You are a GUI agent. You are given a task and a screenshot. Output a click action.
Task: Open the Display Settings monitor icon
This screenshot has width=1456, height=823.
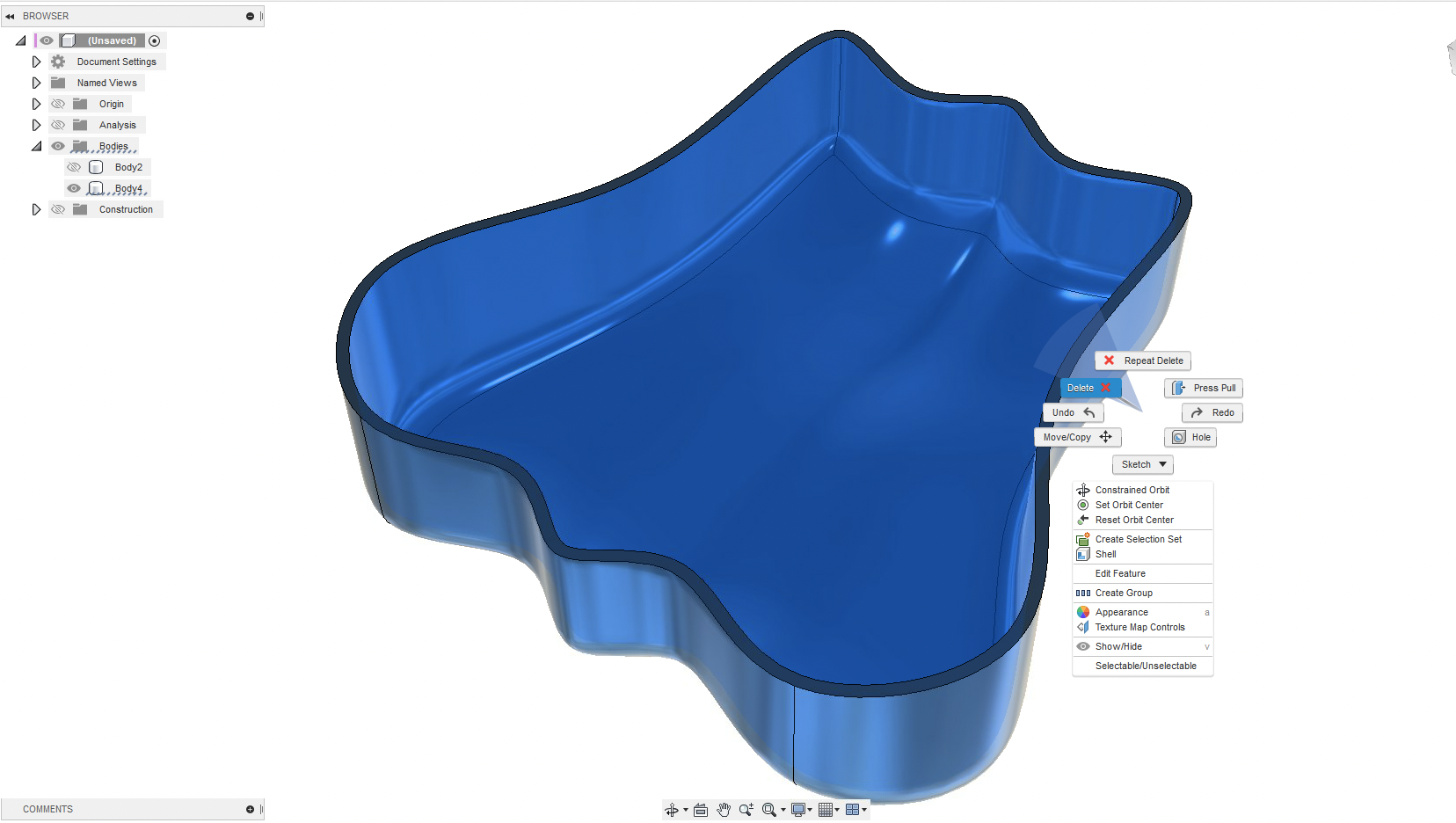[797, 809]
